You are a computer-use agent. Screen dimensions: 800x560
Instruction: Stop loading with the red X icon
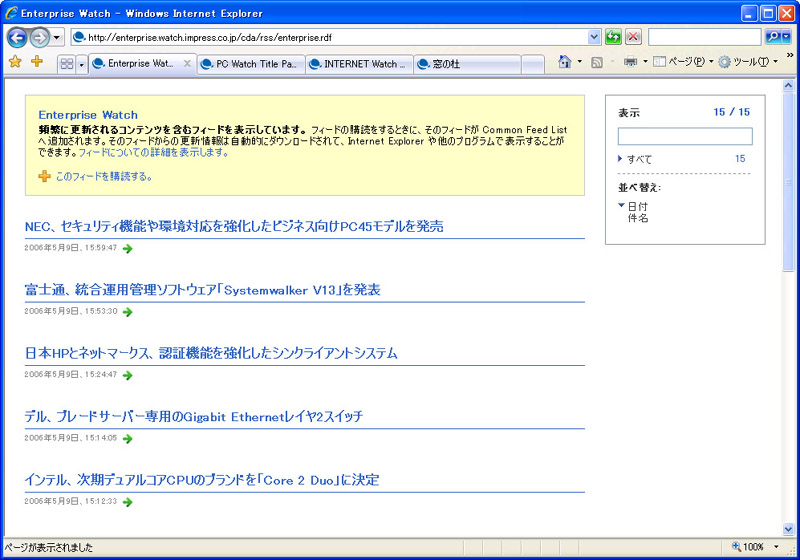coord(633,37)
